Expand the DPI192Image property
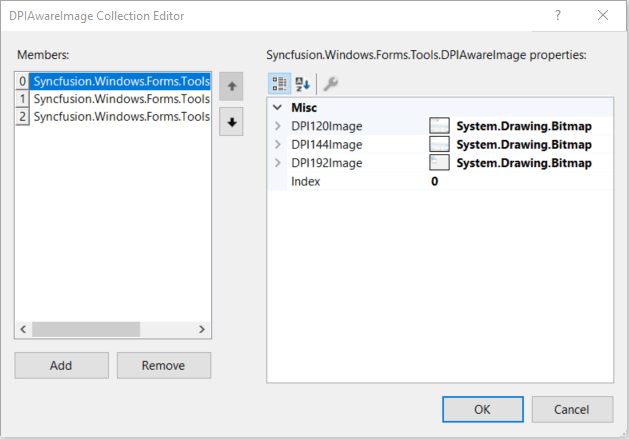 click(277, 163)
